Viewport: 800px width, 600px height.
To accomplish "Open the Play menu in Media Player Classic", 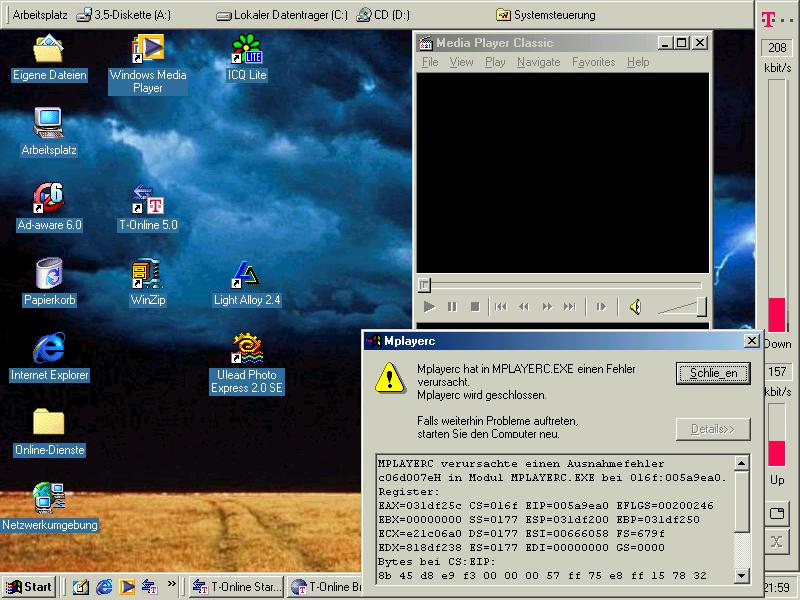I will tap(495, 62).
